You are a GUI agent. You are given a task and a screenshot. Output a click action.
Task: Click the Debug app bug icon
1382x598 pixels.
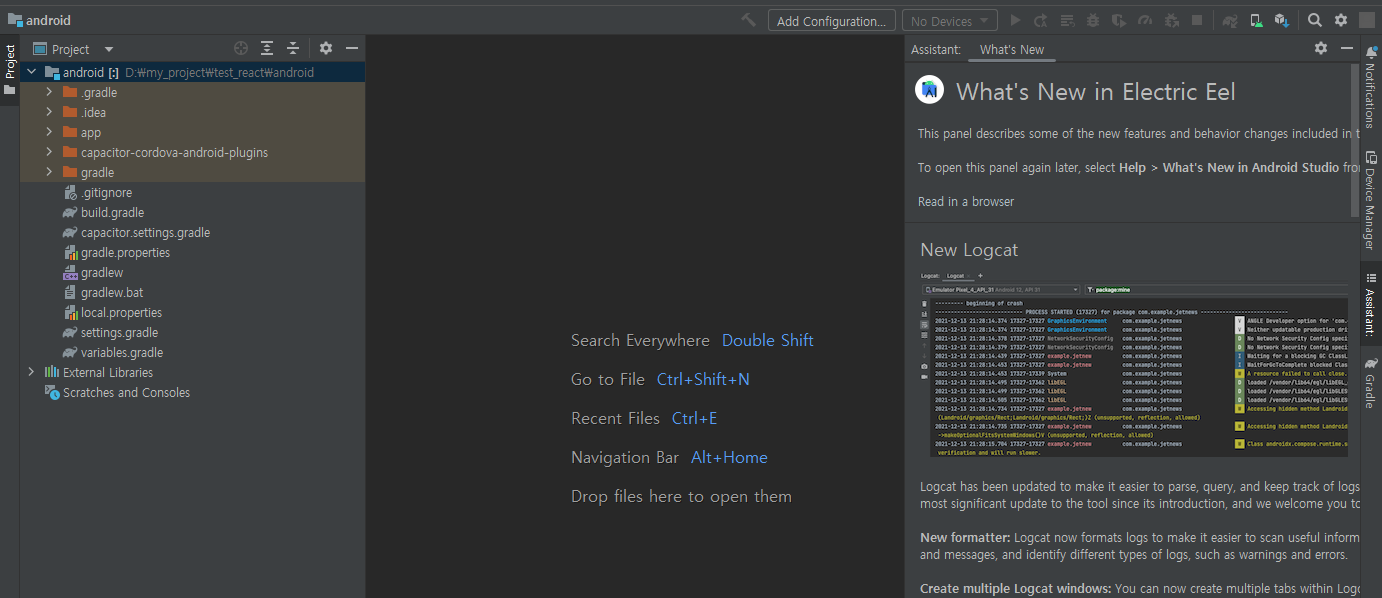click(x=1094, y=20)
